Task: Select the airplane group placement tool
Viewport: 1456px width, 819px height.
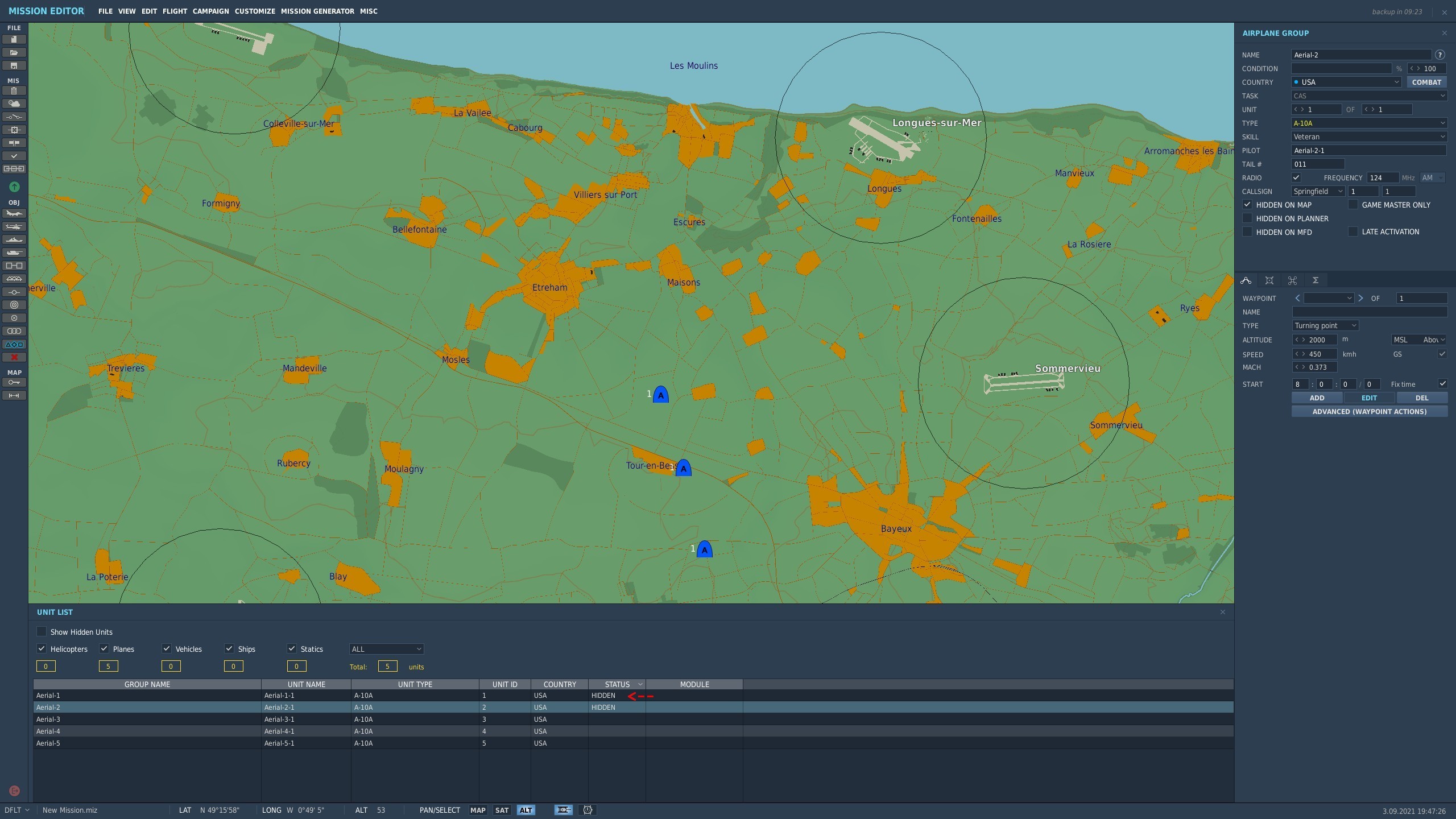Action: pyautogui.click(x=14, y=213)
